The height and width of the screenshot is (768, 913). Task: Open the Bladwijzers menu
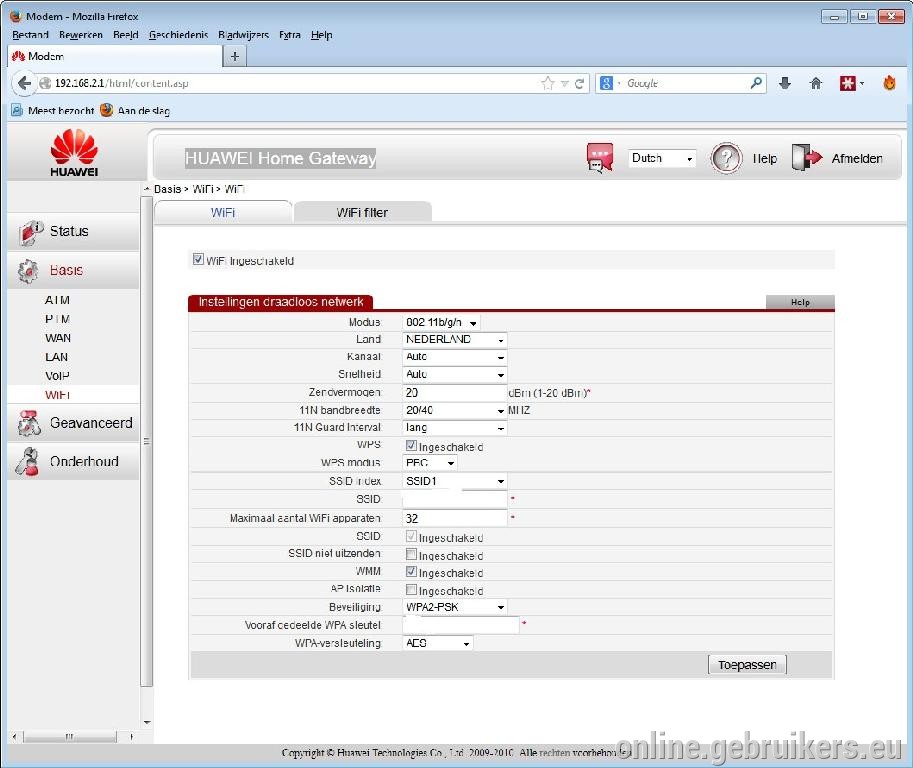click(243, 35)
